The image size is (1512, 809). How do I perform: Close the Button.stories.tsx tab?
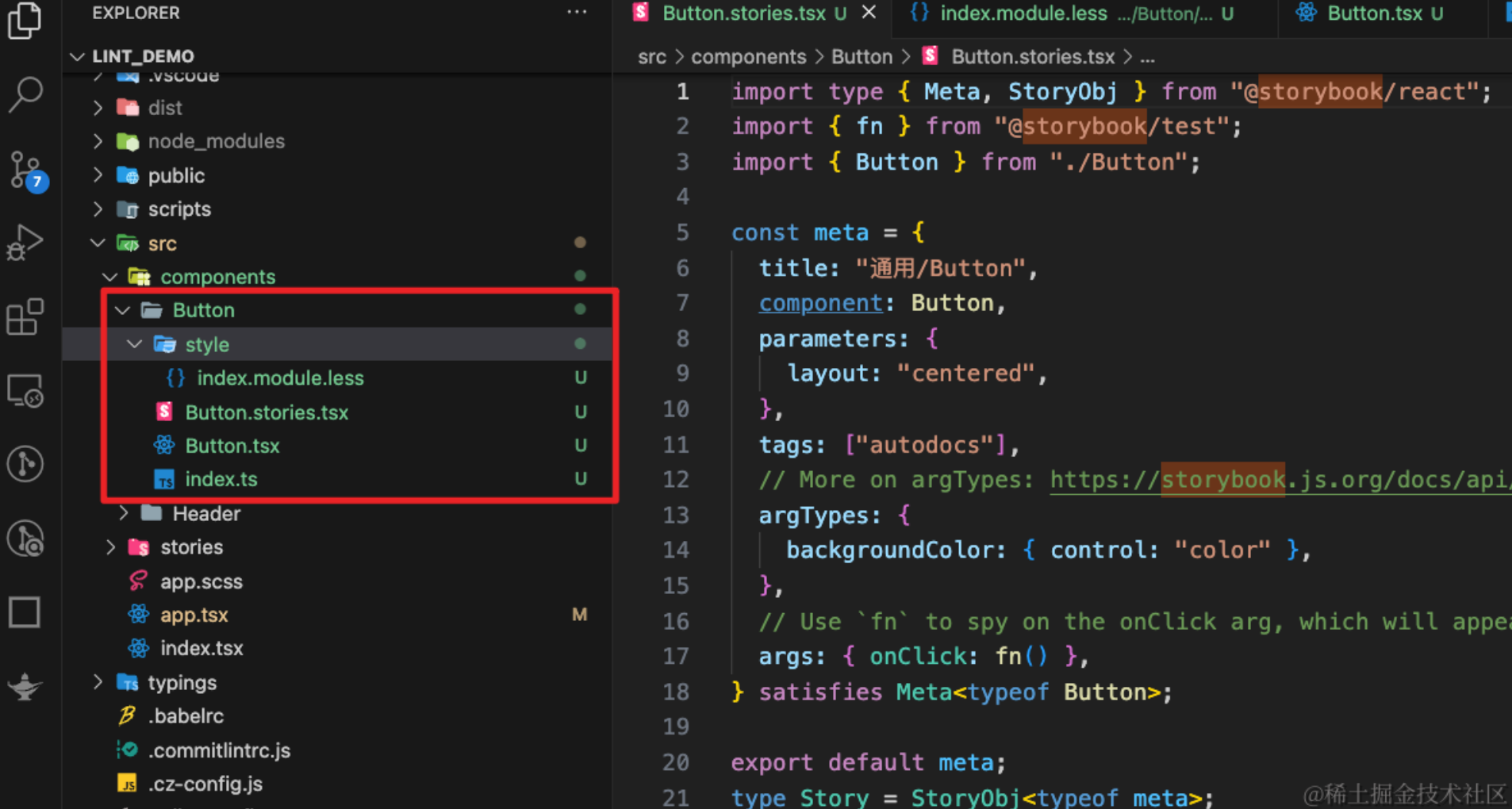[869, 13]
